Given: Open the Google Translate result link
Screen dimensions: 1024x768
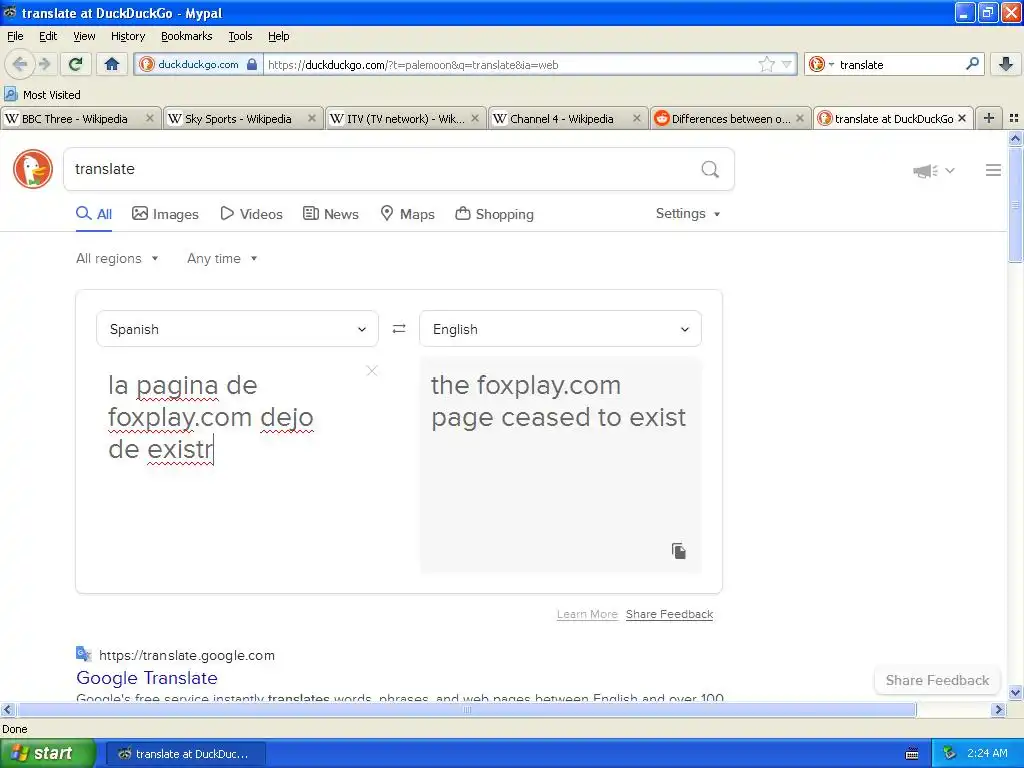Looking at the screenshot, I should tap(147, 678).
